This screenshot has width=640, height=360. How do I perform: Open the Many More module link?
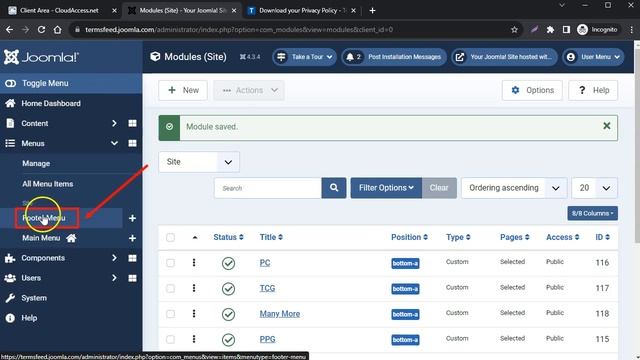tap(280, 314)
